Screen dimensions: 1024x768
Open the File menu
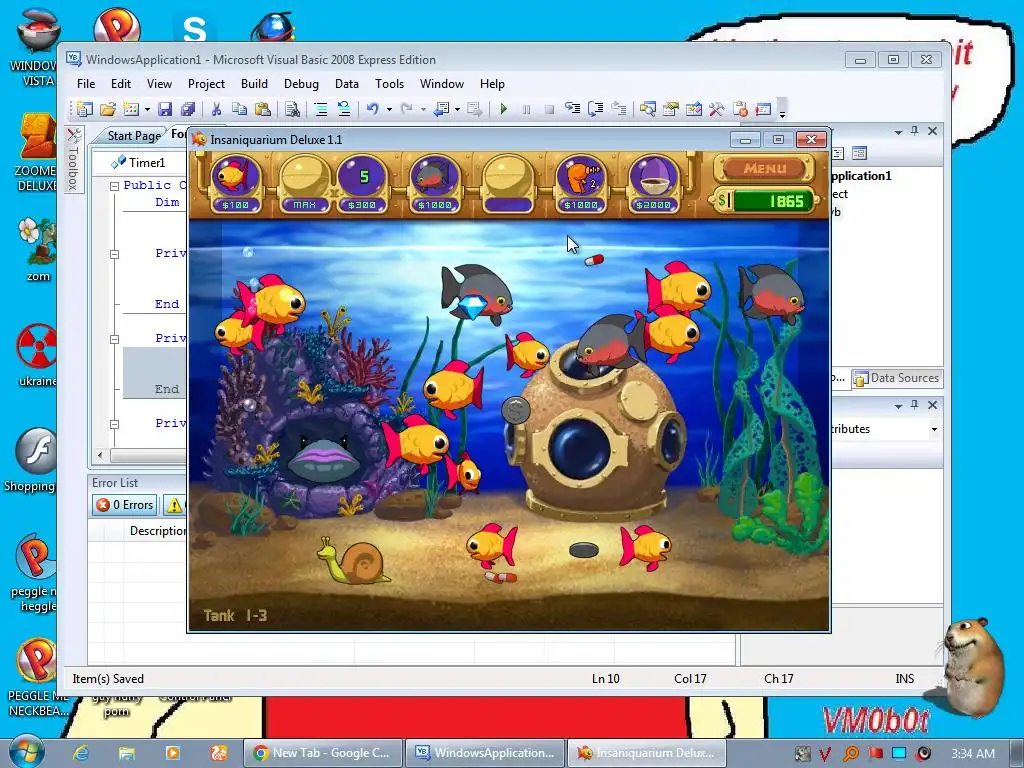86,84
